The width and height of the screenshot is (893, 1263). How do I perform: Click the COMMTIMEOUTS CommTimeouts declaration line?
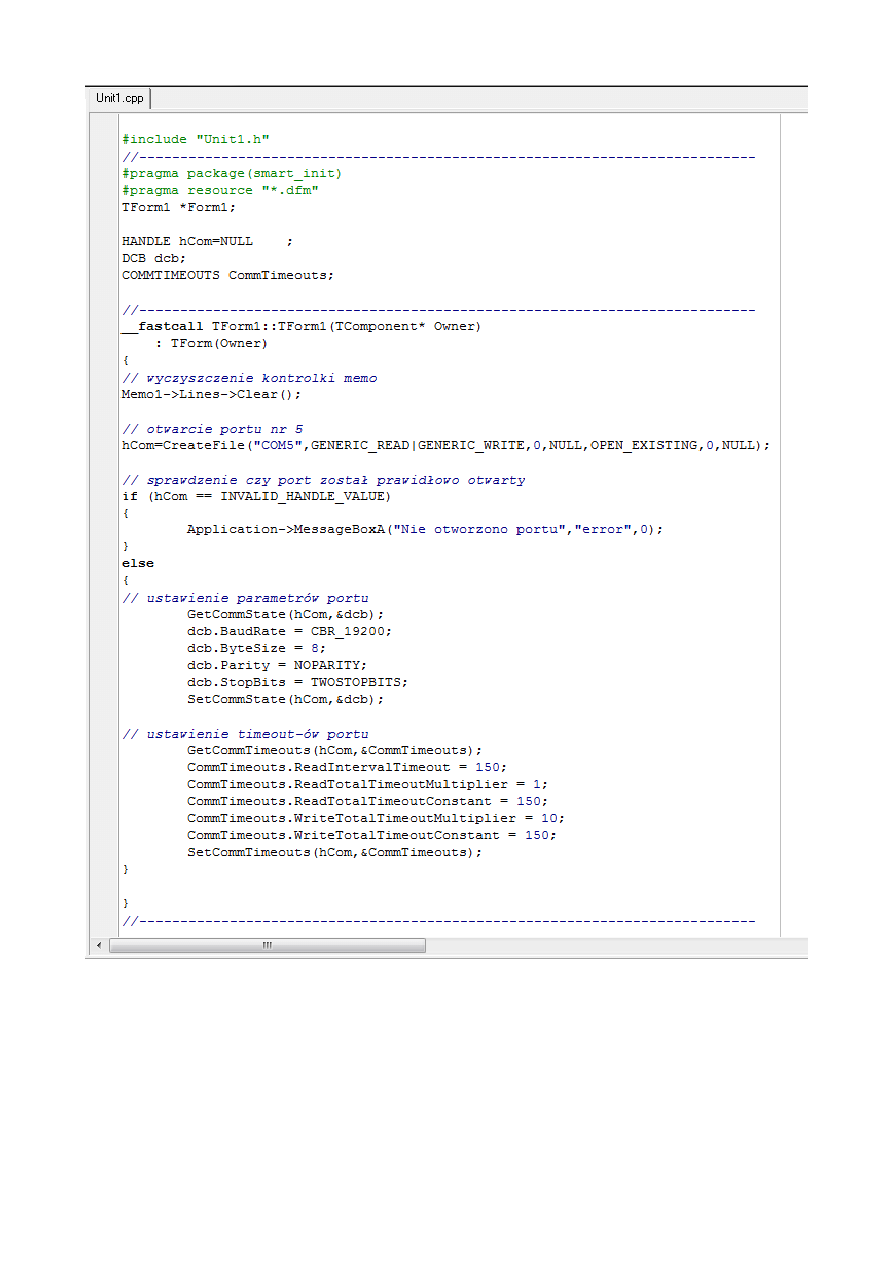coord(228,275)
